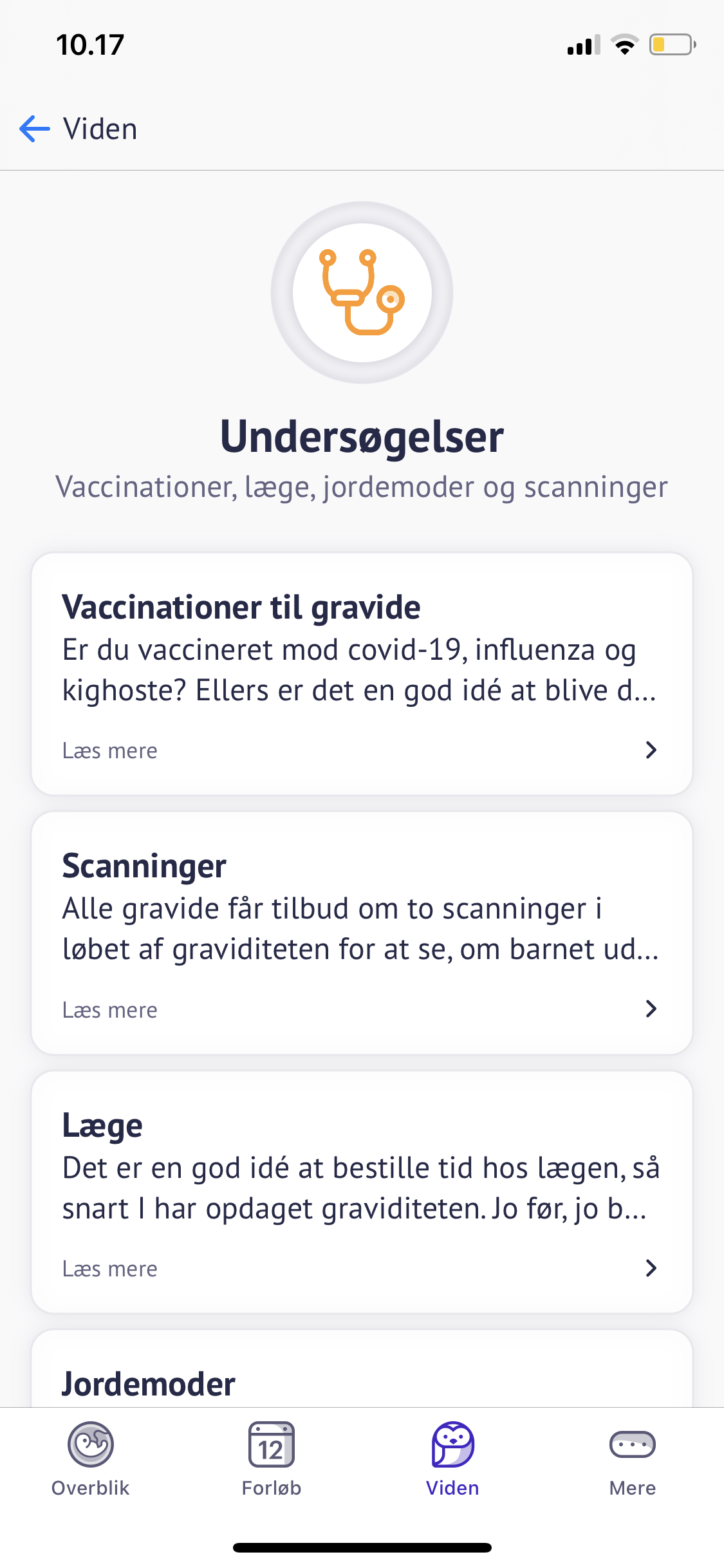Tap the Wi-Fi status icon
This screenshot has height=1568, width=724.
(x=624, y=45)
